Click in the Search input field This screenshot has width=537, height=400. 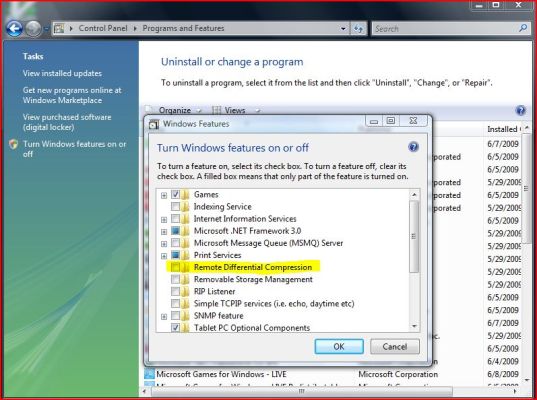pyautogui.click(x=445, y=28)
